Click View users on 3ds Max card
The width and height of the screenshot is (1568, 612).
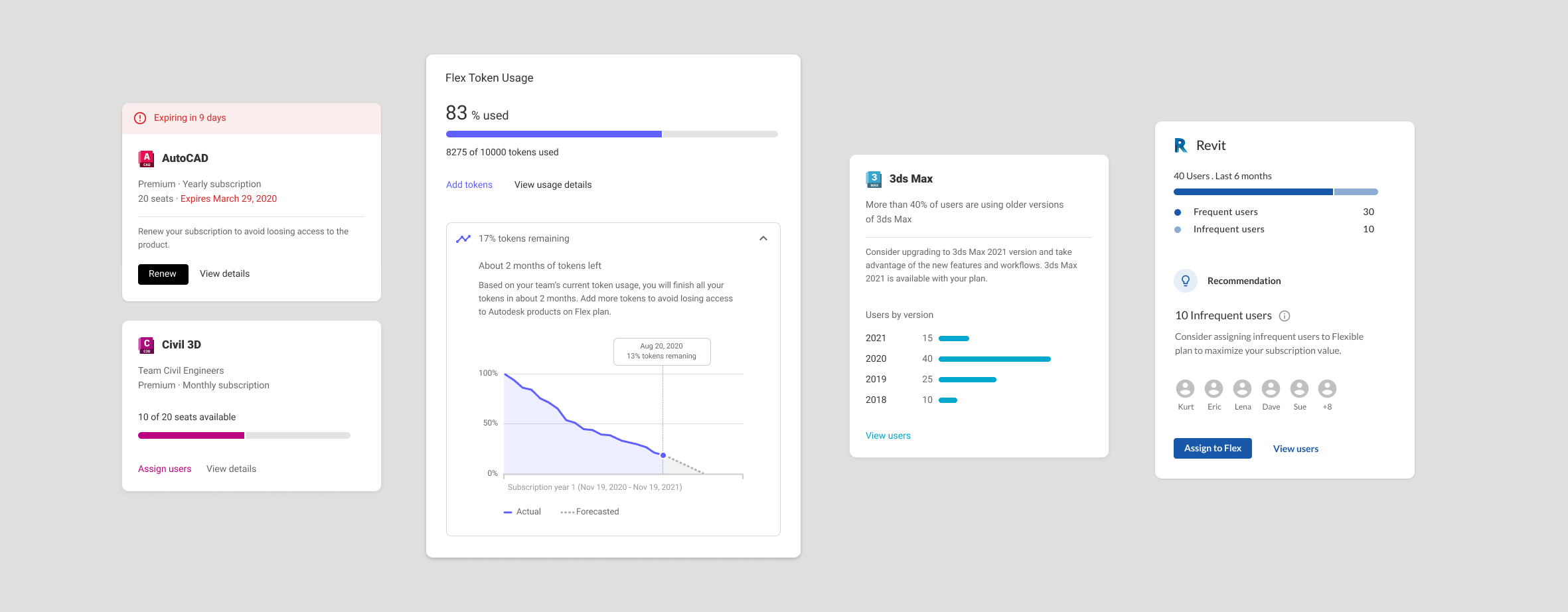[888, 435]
